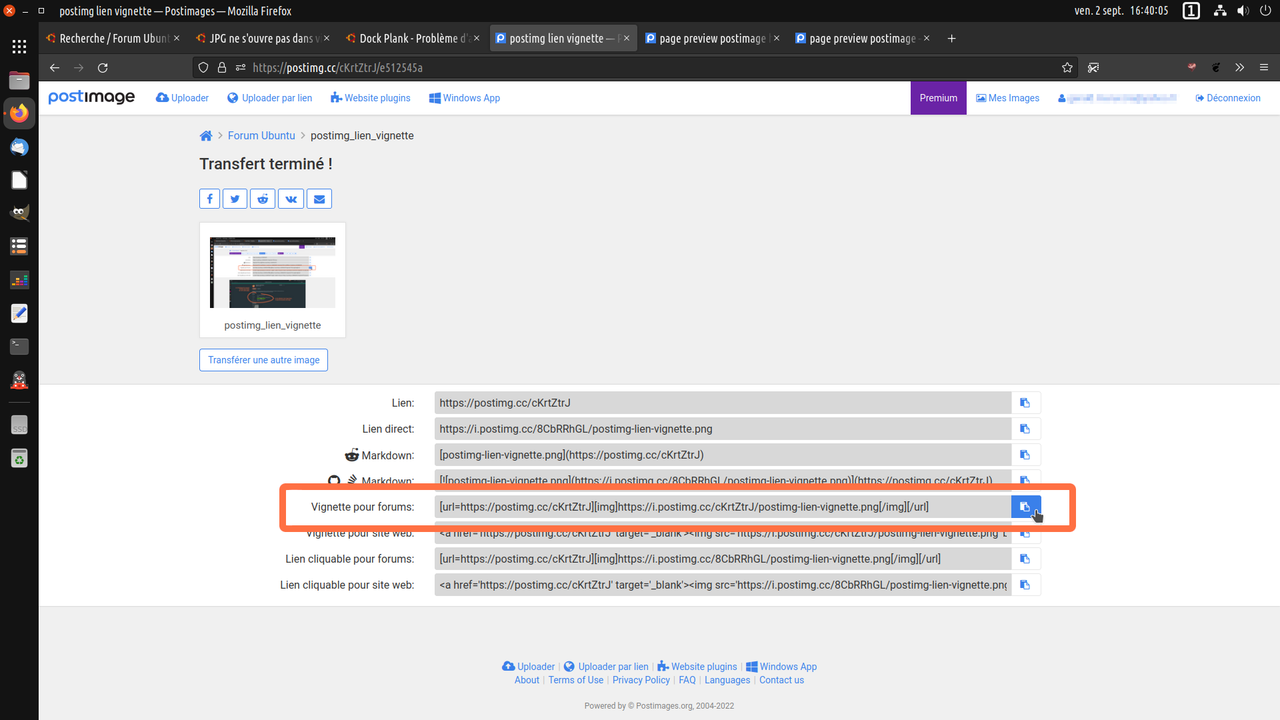
Task: Share the image on Facebook
Action: (x=210, y=199)
